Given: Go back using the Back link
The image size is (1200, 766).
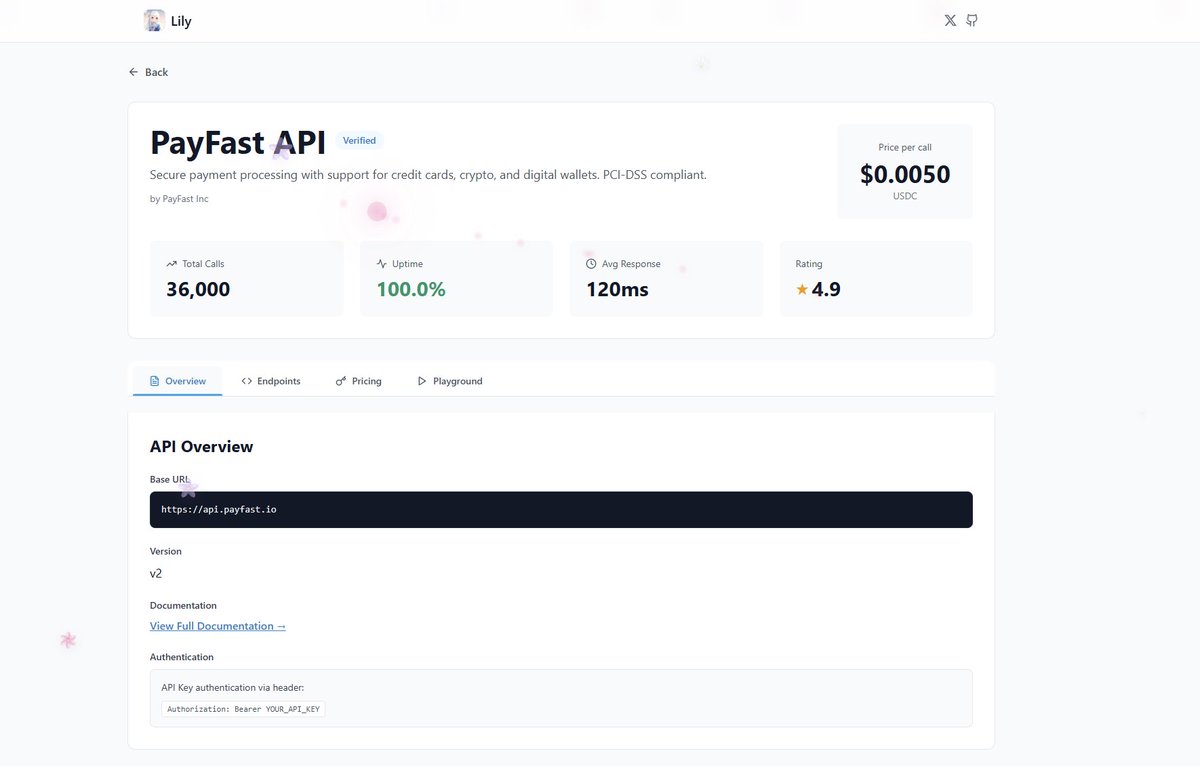Looking at the screenshot, I should click(x=148, y=72).
